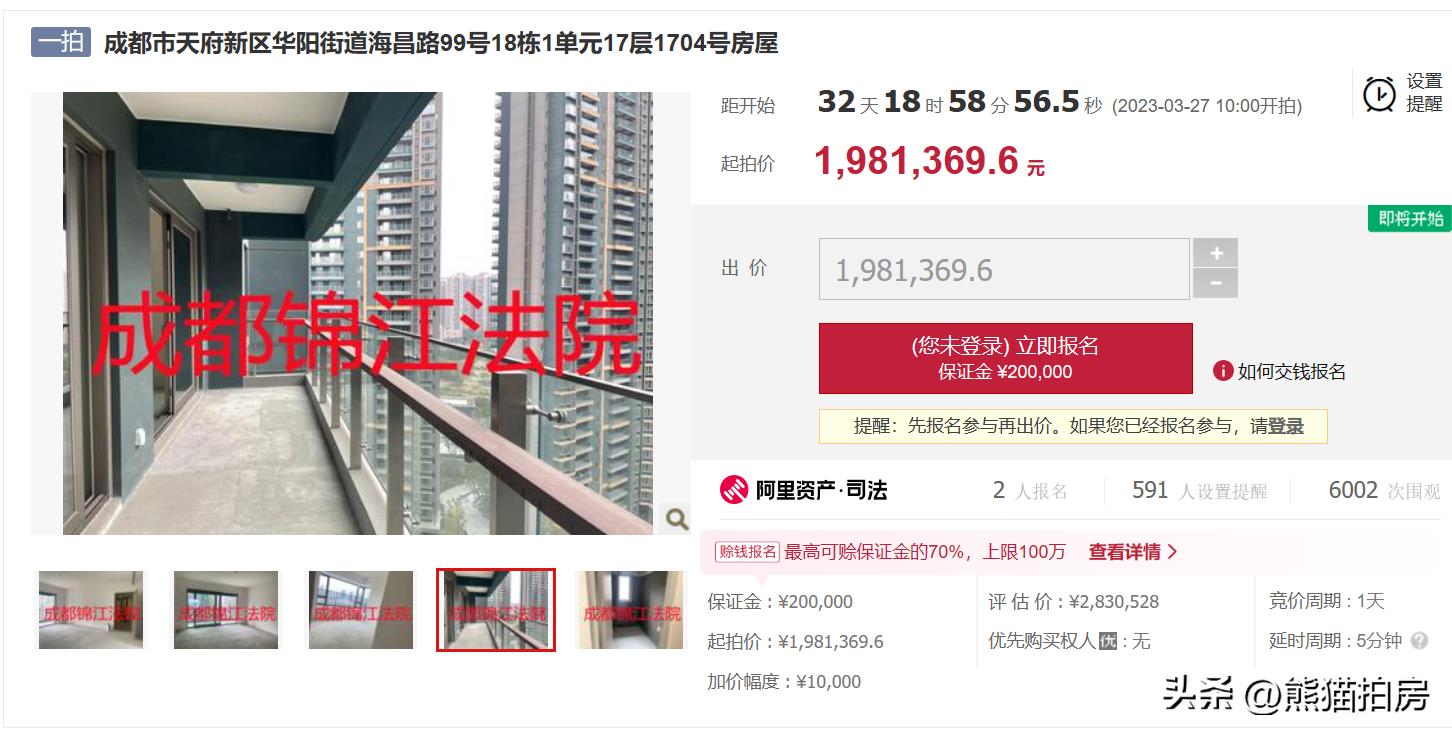
Task: Open 查看详情 for the deposit compensation
Action: coord(1133,552)
